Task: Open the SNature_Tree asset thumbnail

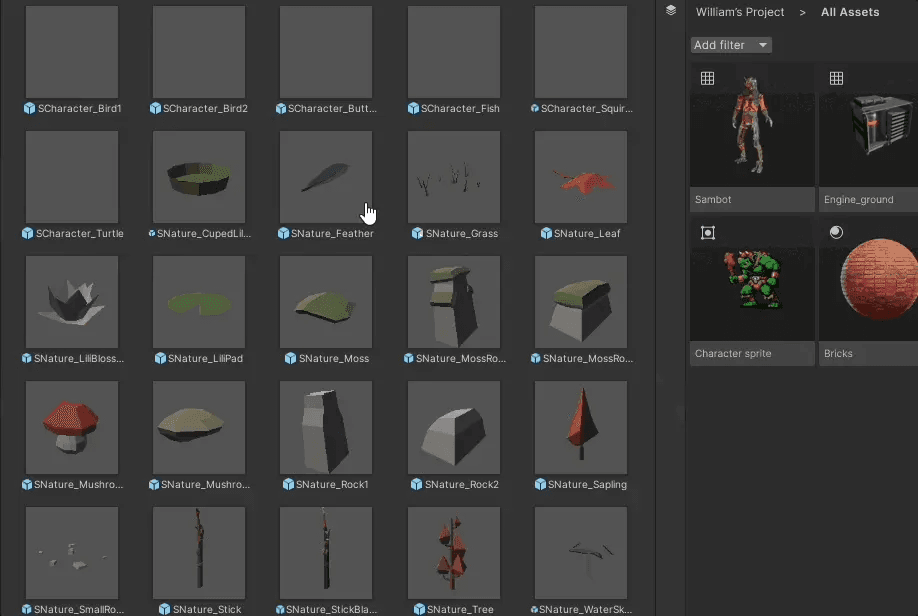Action: [x=453, y=552]
